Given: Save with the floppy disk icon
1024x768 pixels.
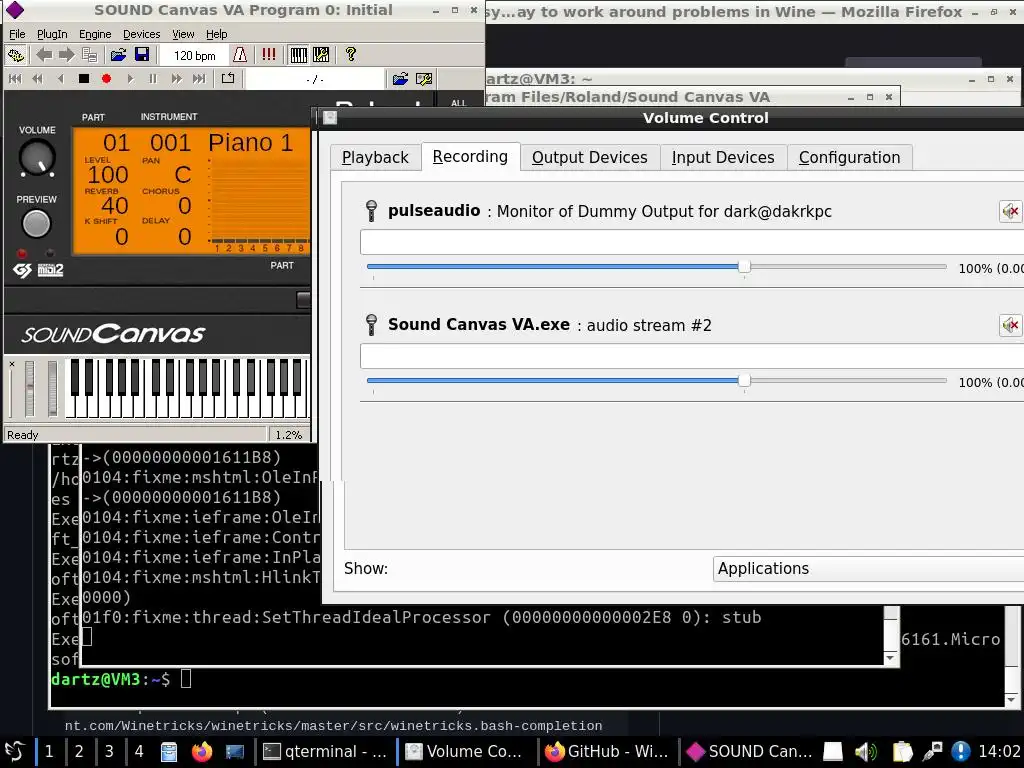Looking at the screenshot, I should pyautogui.click(x=142, y=55).
